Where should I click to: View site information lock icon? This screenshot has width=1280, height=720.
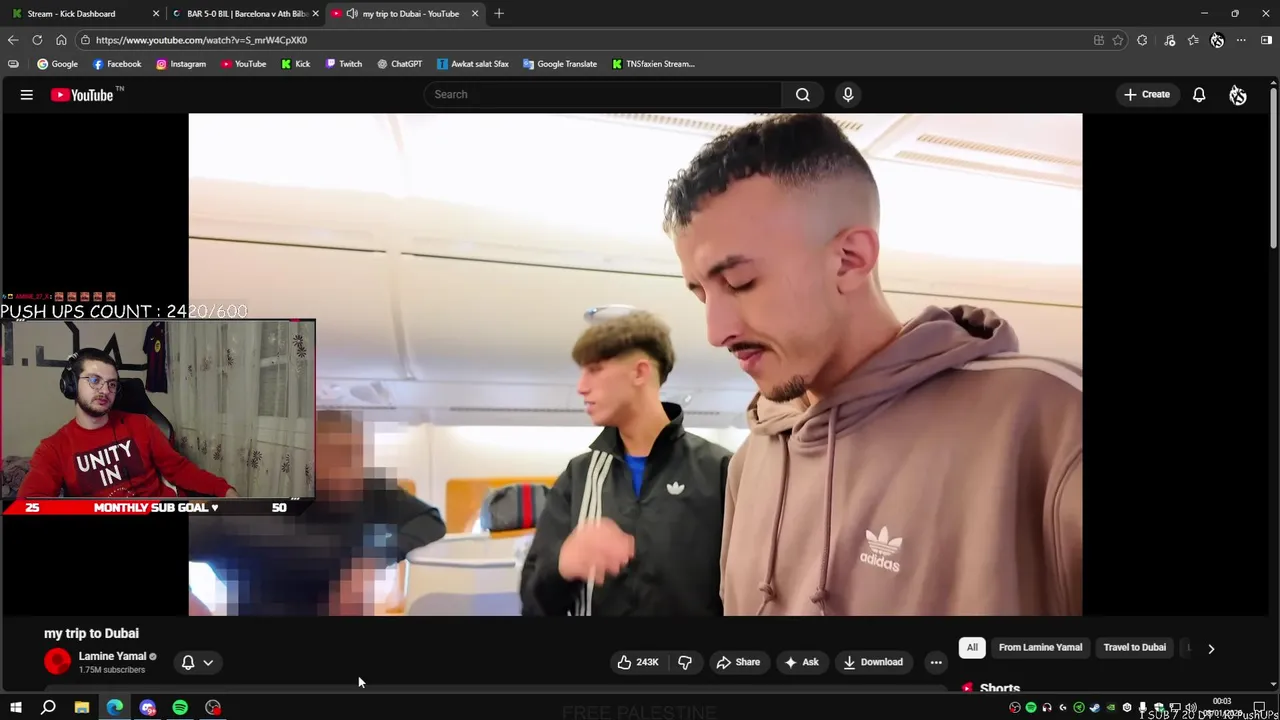[x=85, y=40]
